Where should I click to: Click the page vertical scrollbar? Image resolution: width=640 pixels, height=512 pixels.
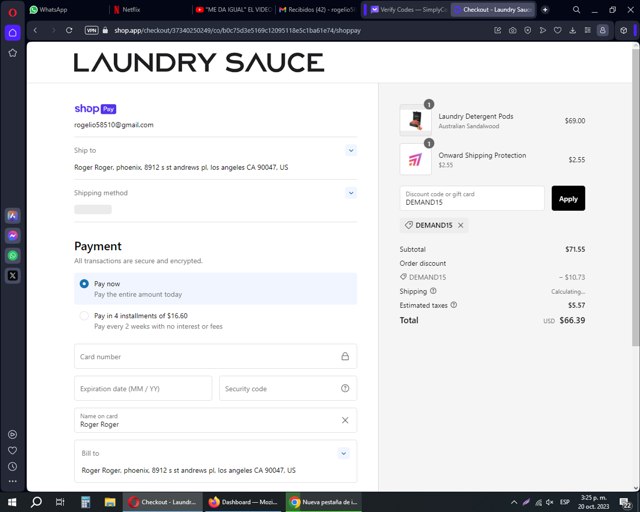tap(636, 196)
